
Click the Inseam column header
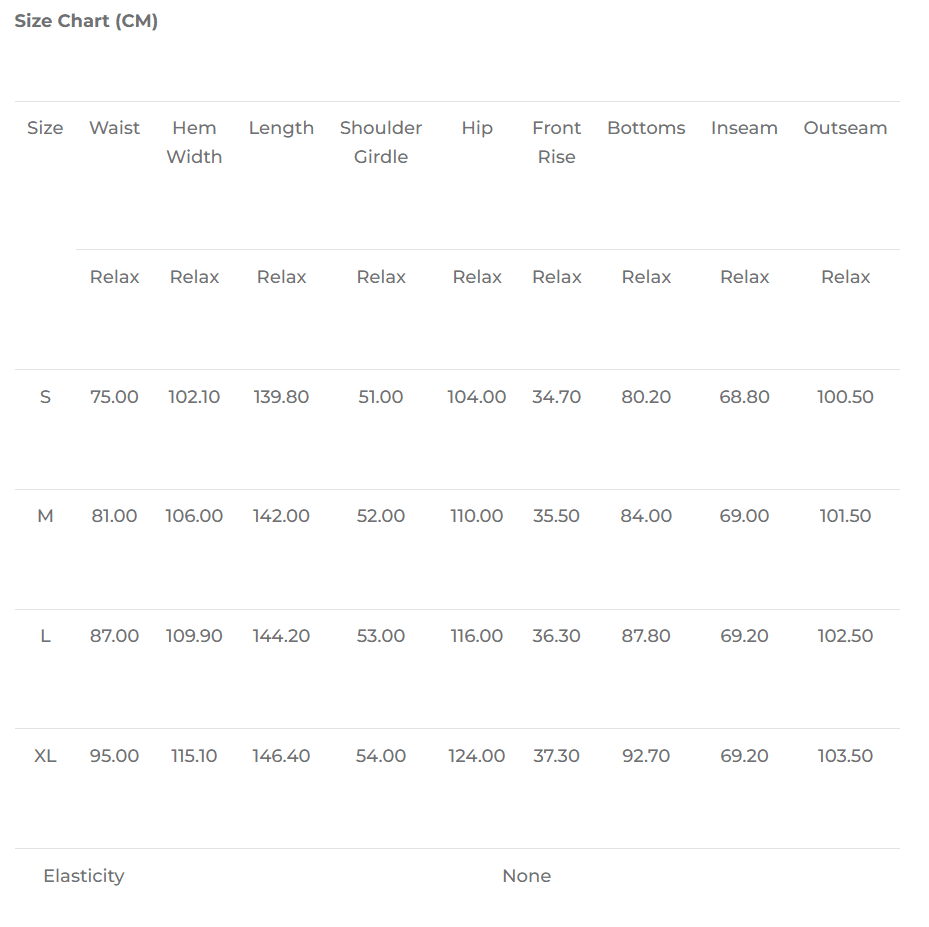pos(744,127)
